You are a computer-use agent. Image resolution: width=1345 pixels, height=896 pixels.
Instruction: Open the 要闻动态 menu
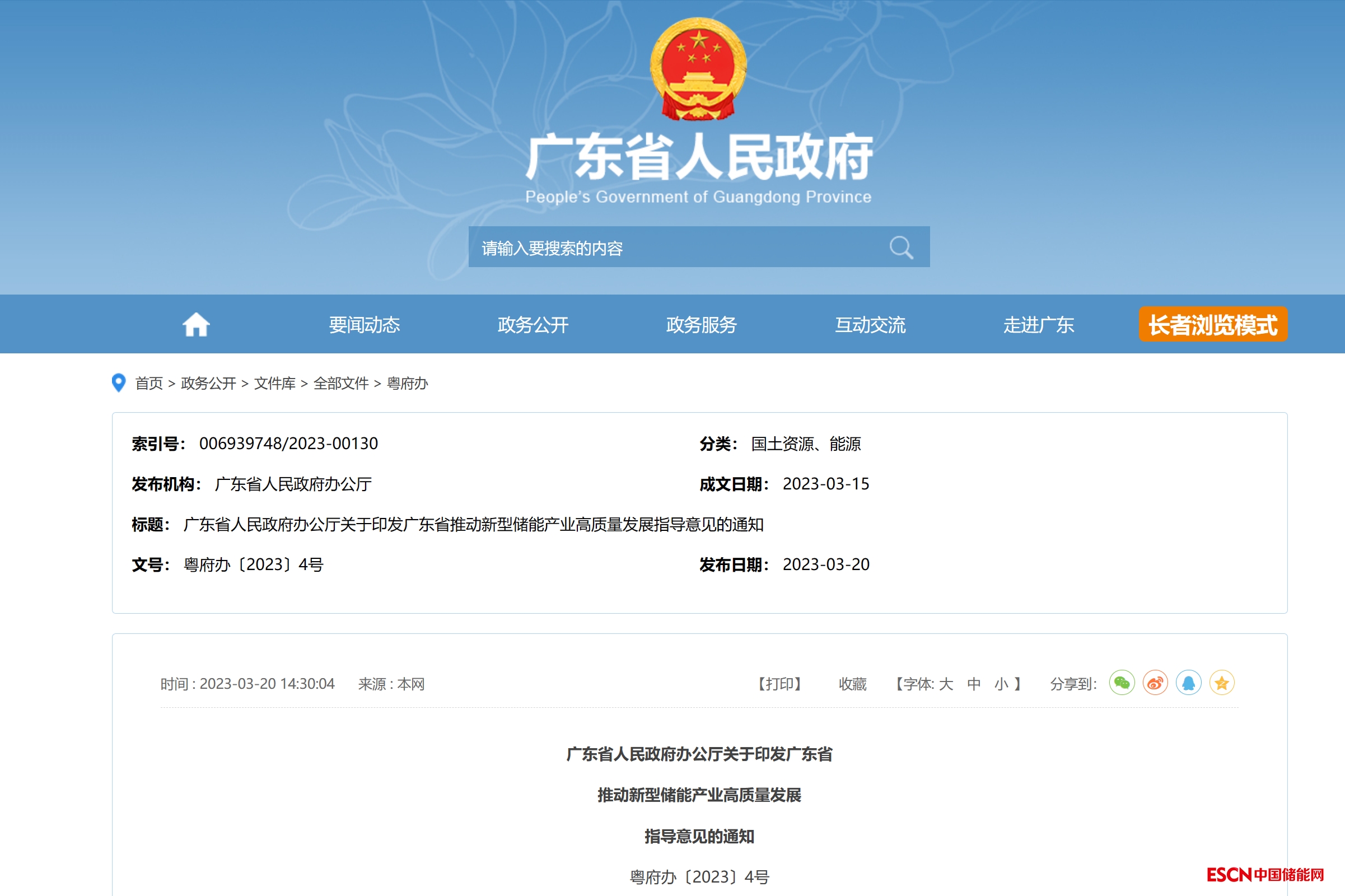[x=364, y=325]
